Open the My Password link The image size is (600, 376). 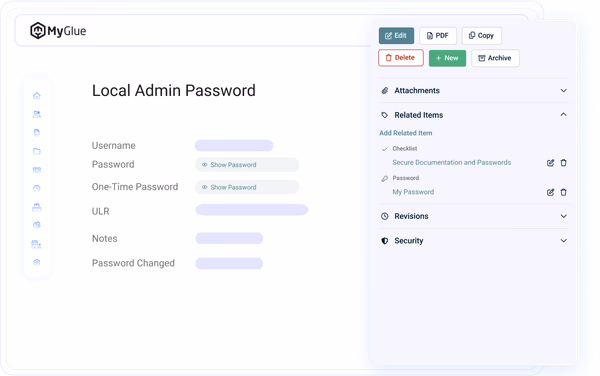pyautogui.click(x=413, y=192)
